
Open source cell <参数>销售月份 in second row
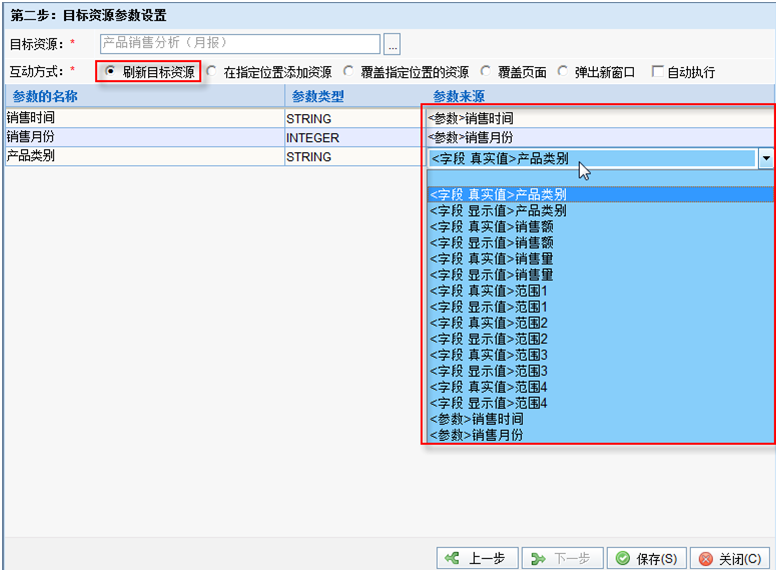pyautogui.click(x=599, y=137)
